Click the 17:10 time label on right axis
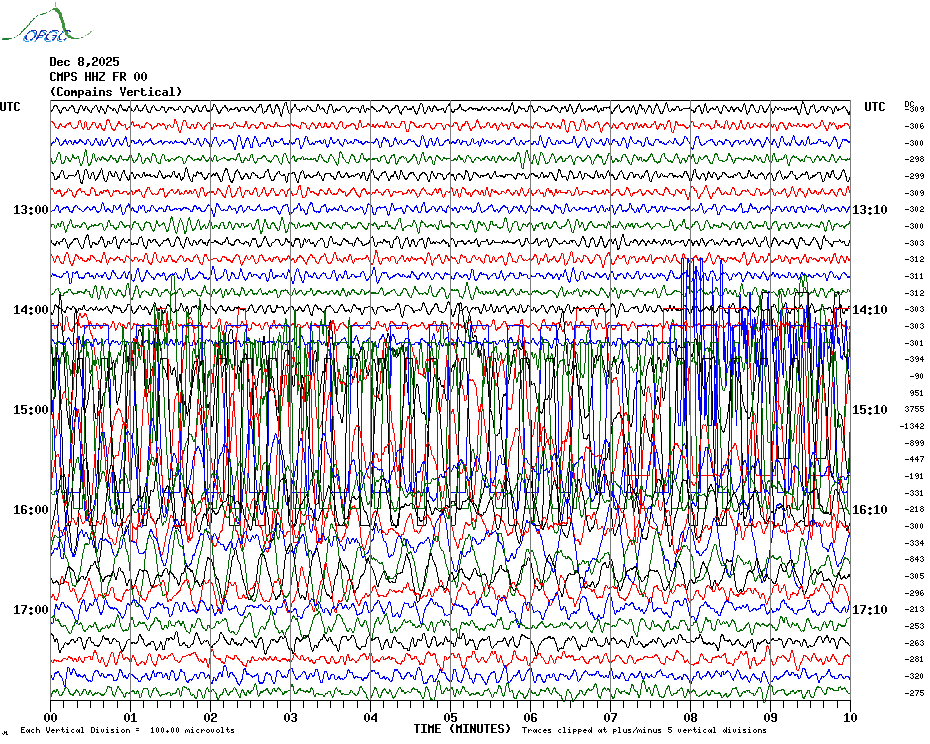Screen dimensions: 930x744 click(x=868, y=610)
